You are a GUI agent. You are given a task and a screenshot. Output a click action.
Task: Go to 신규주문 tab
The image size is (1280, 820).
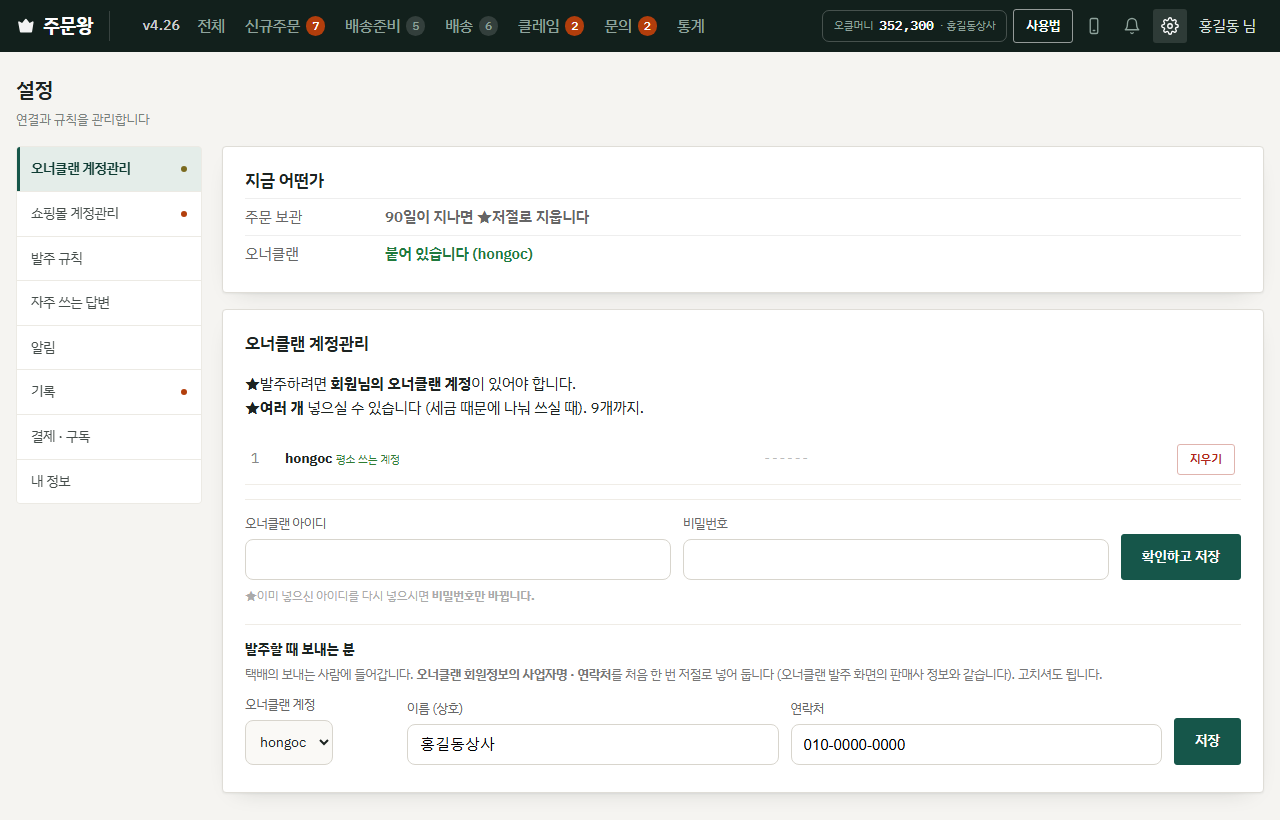(284, 26)
